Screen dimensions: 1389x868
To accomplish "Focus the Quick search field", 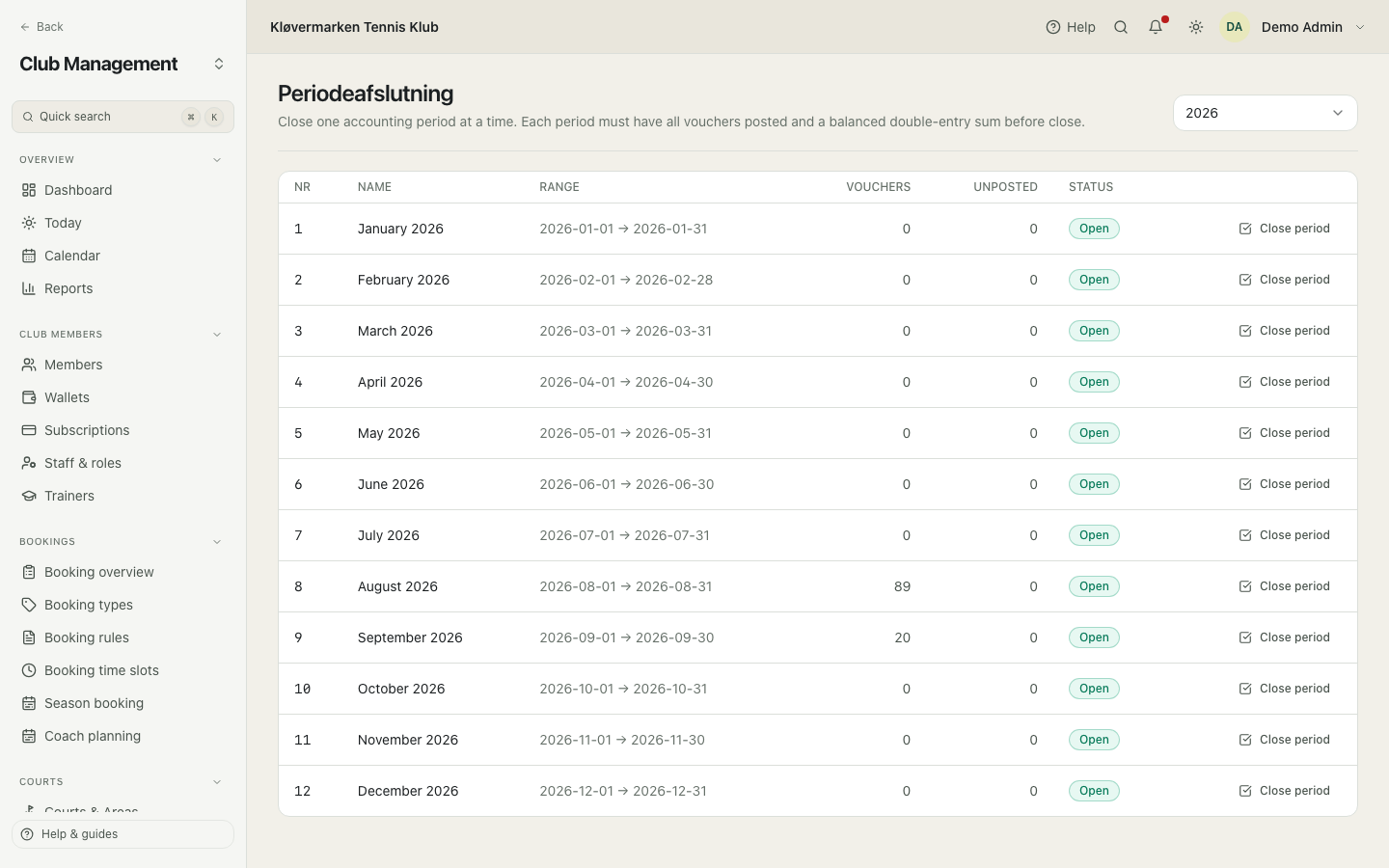I will pyautogui.click(x=123, y=117).
